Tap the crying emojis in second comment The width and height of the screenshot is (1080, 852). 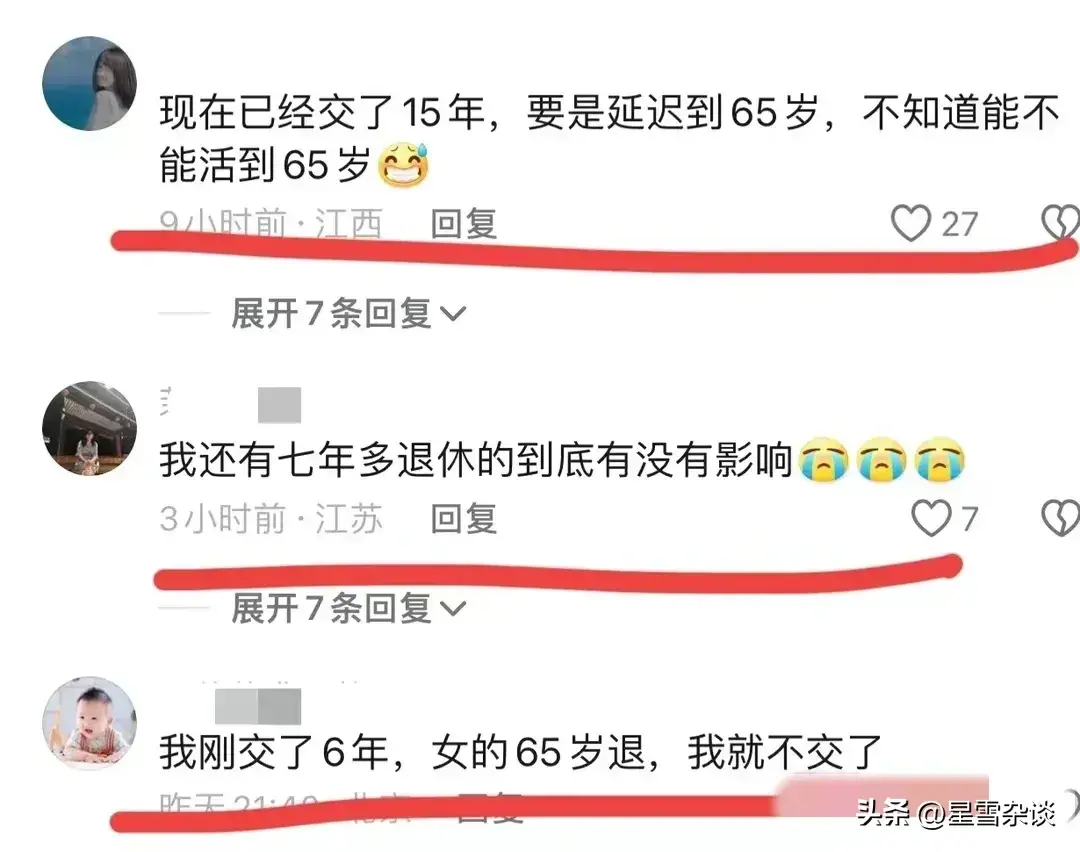click(882, 459)
